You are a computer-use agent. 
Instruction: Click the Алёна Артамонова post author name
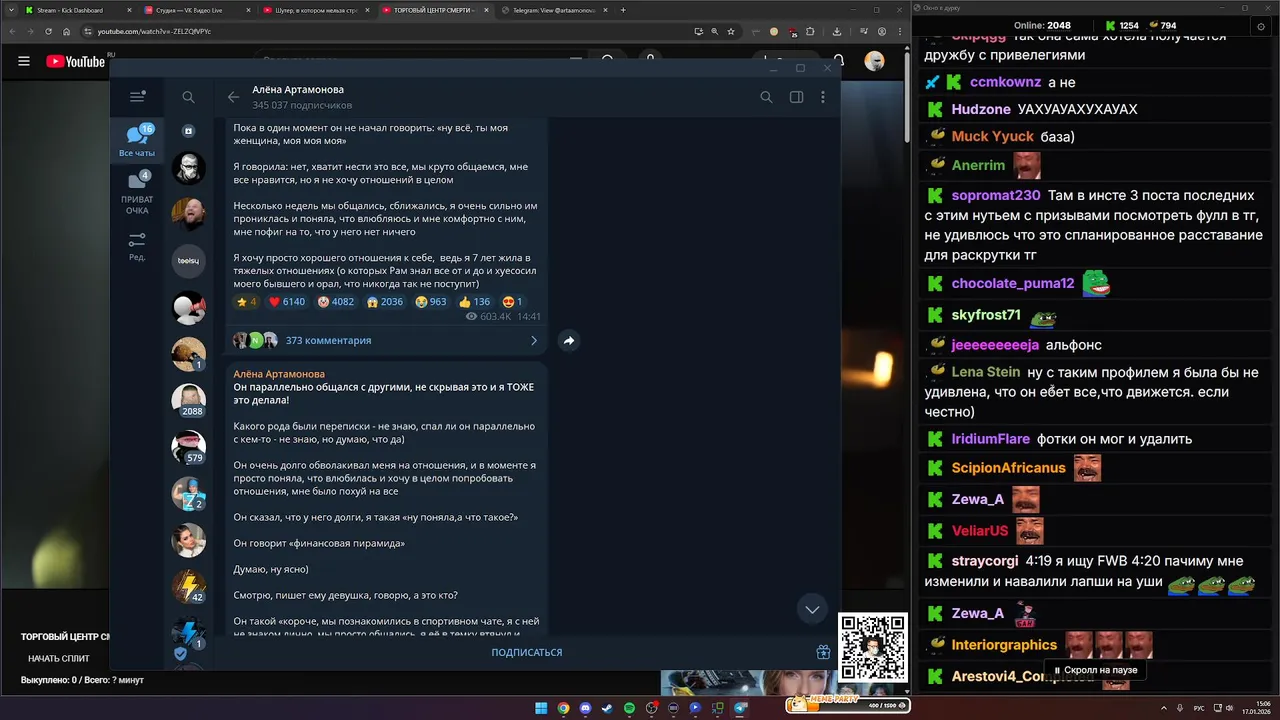pos(279,374)
